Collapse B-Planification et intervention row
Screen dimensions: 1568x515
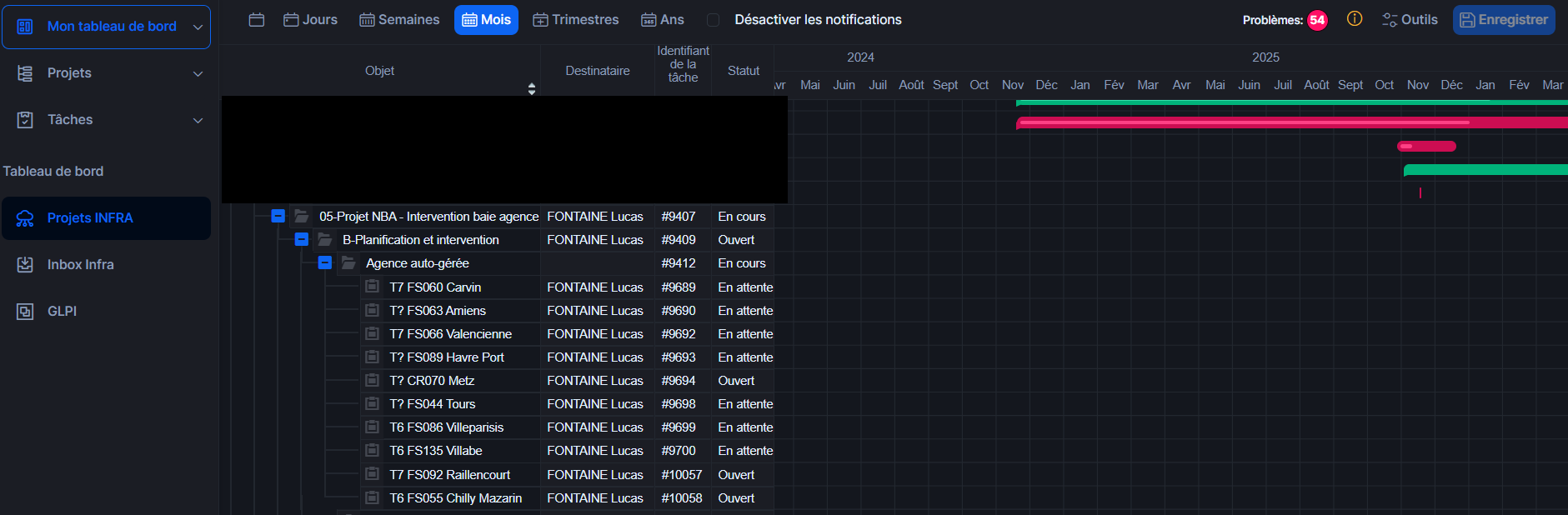pyautogui.click(x=302, y=239)
